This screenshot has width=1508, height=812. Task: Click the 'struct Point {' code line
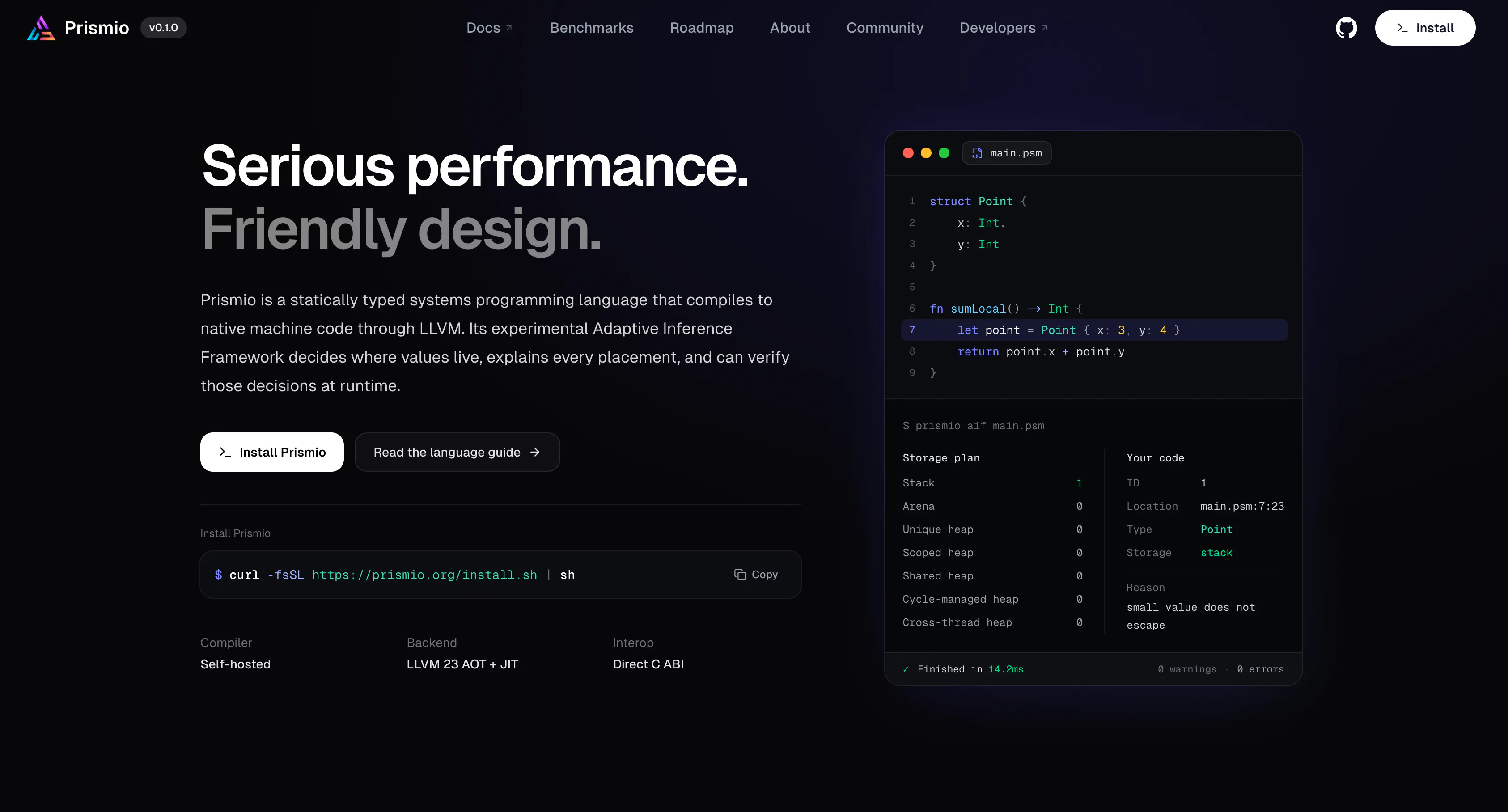point(978,201)
